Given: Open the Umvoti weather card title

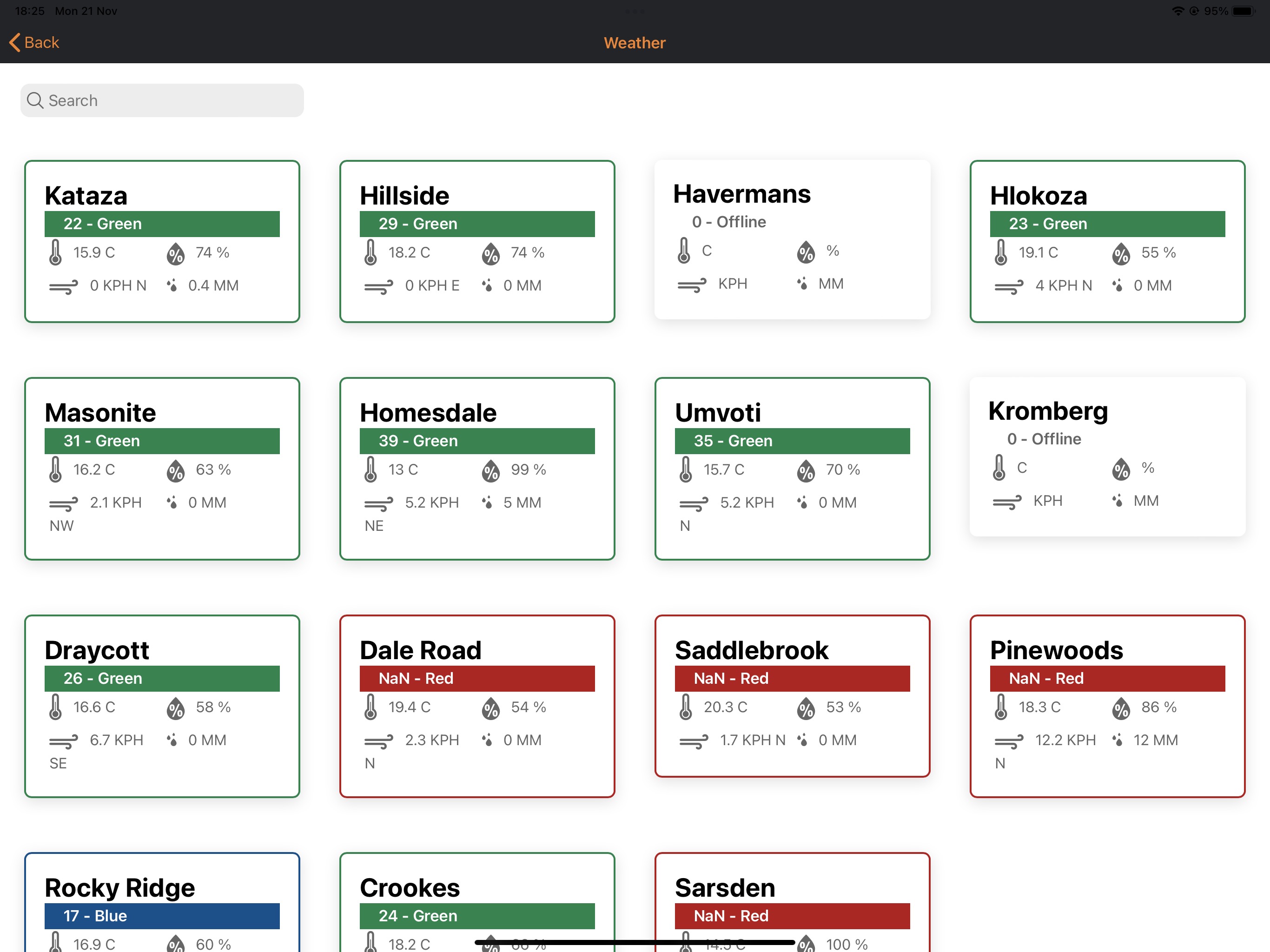Looking at the screenshot, I should coord(718,413).
